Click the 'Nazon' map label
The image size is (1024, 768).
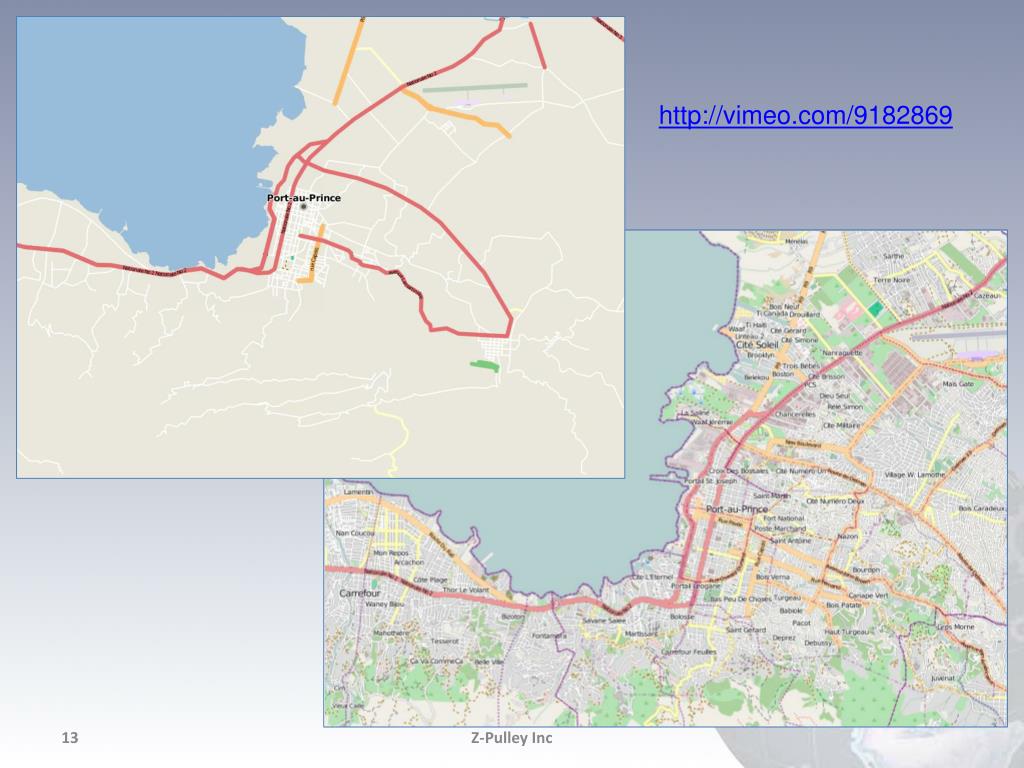tap(847, 536)
